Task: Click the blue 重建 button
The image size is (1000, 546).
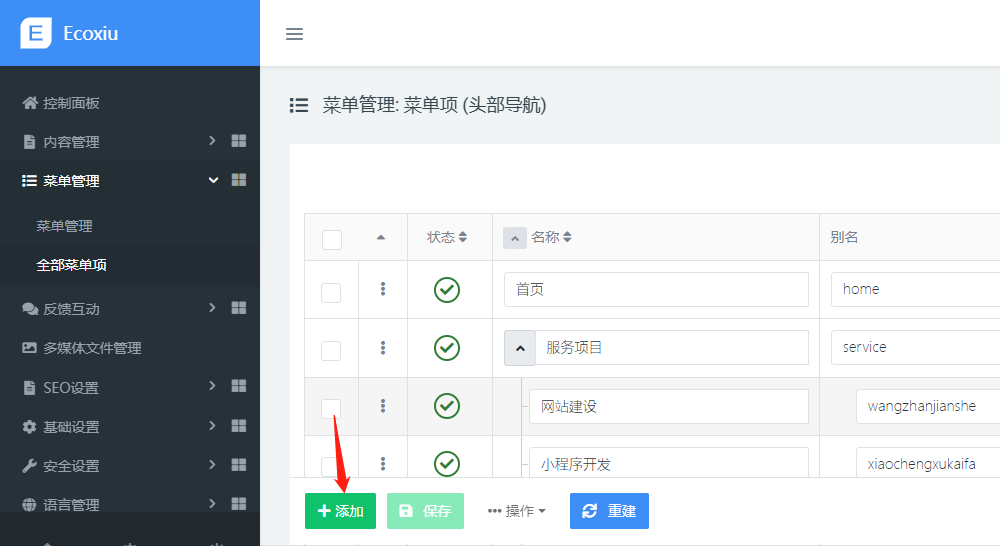Action: (x=609, y=511)
